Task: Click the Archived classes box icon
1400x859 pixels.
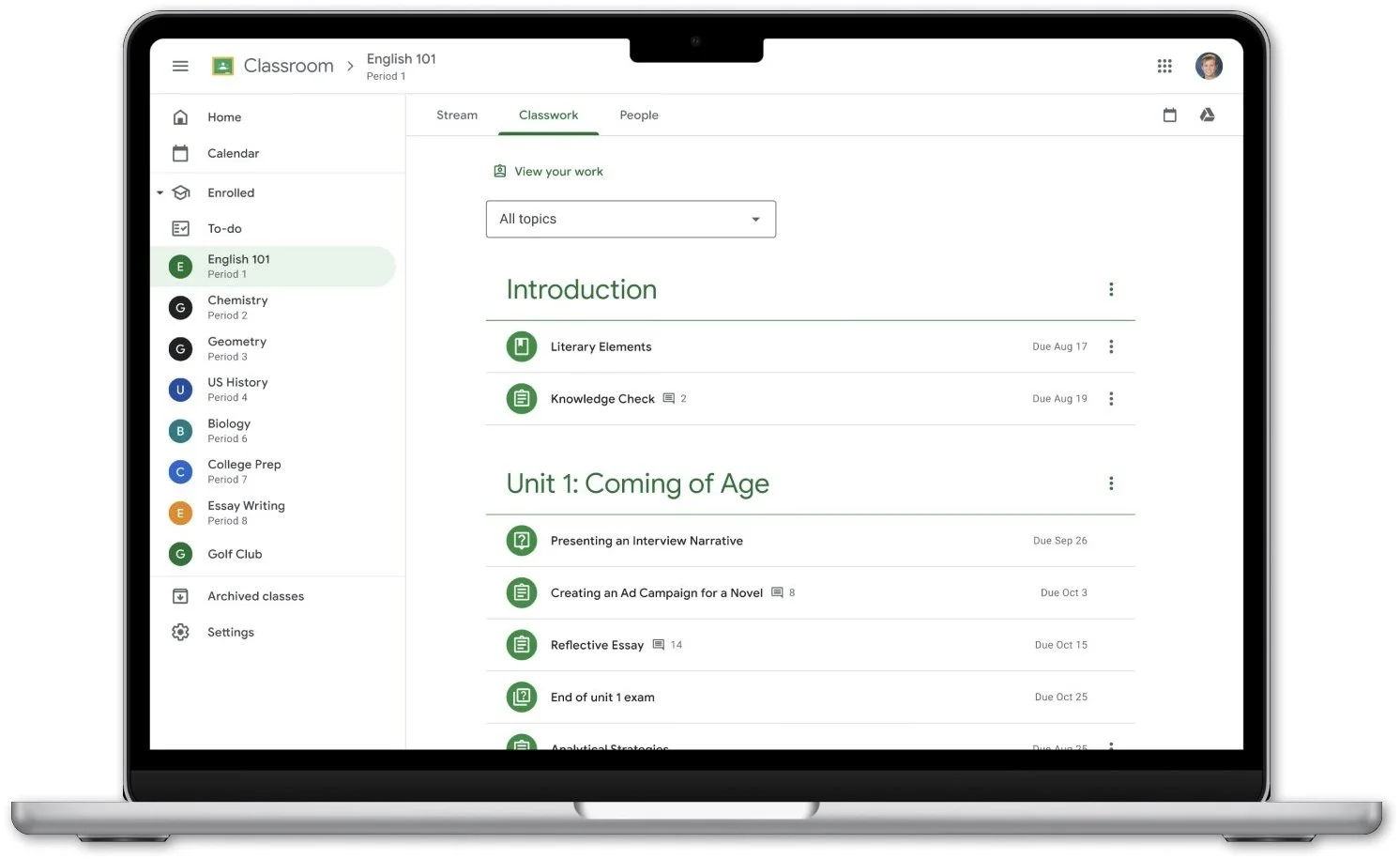Action: coord(180,596)
